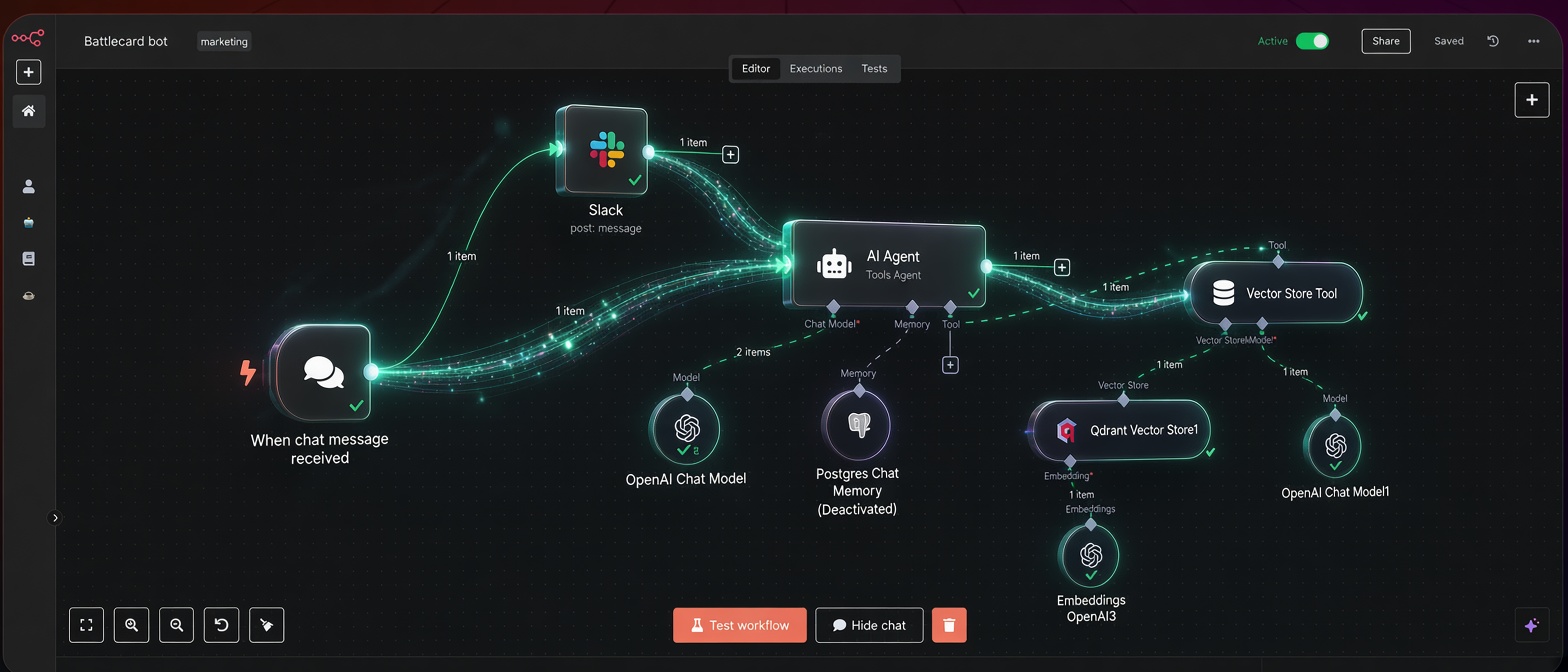Add a node after Slack output plus

point(731,155)
